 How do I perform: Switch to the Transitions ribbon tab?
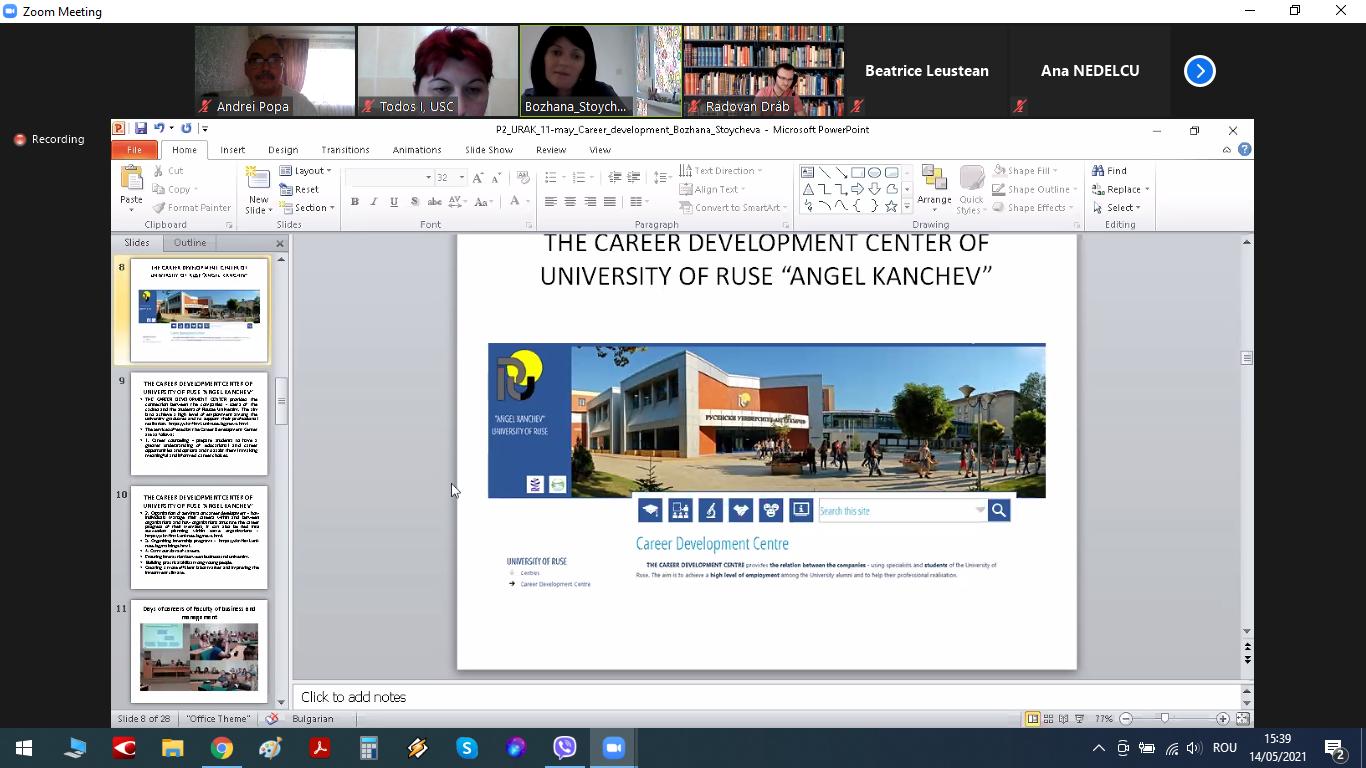(x=345, y=150)
